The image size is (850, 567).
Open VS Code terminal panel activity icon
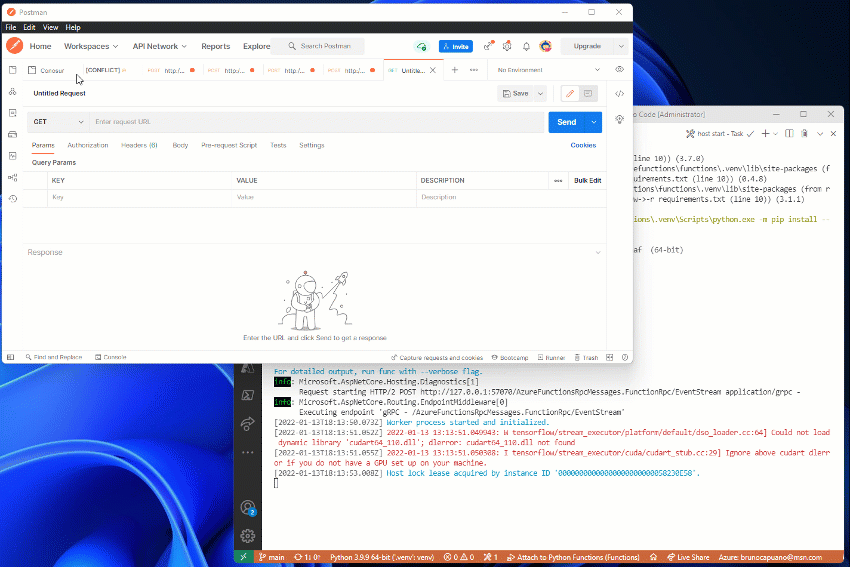(248, 395)
